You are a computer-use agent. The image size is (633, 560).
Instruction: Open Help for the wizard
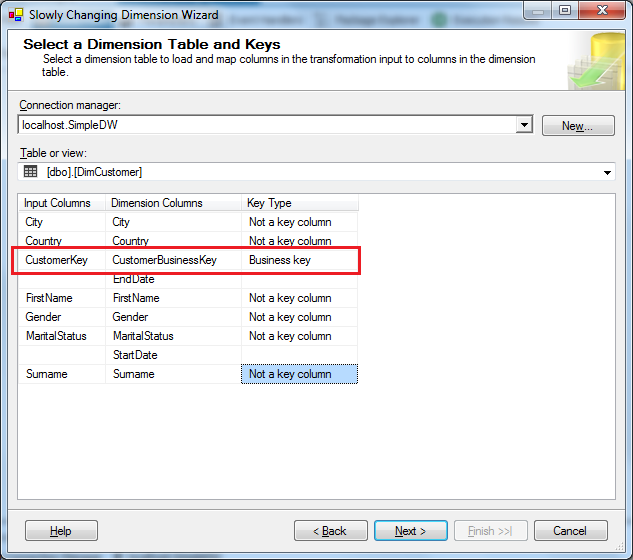point(61,531)
